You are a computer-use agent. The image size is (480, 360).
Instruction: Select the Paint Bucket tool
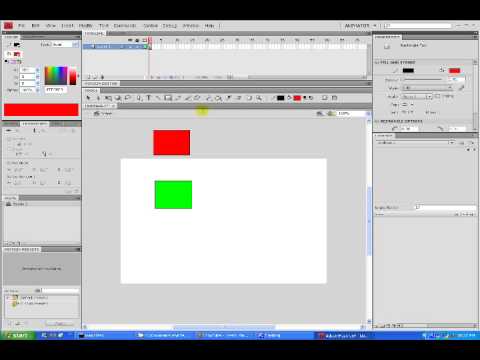[218, 98]
